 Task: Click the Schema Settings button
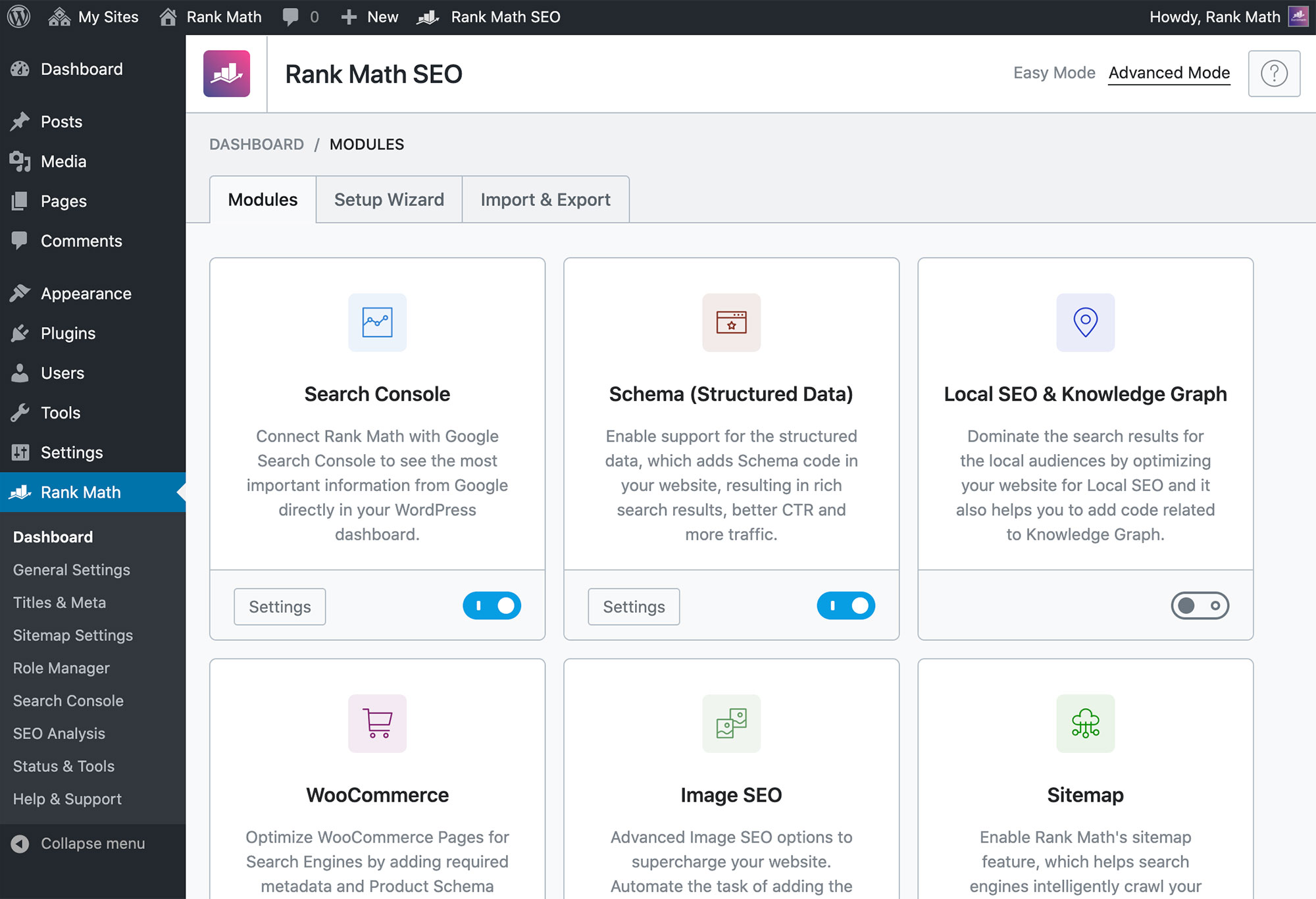(633, 606)
